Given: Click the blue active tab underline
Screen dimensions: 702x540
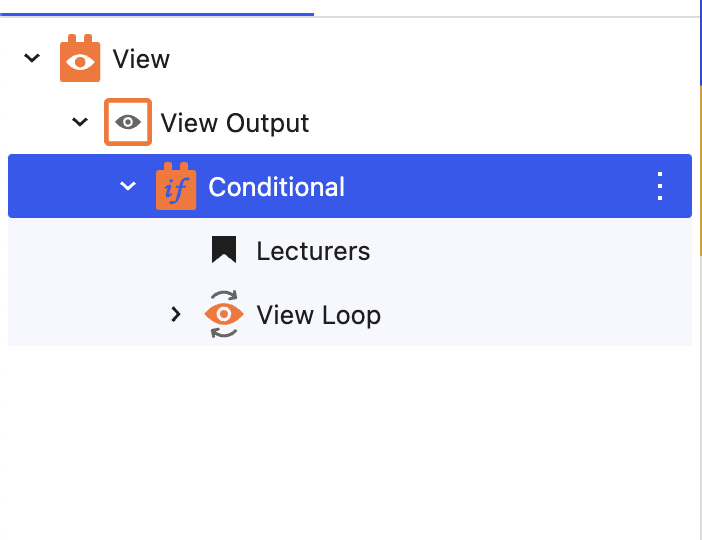Looking at the screenshot, I should point(157,15).
